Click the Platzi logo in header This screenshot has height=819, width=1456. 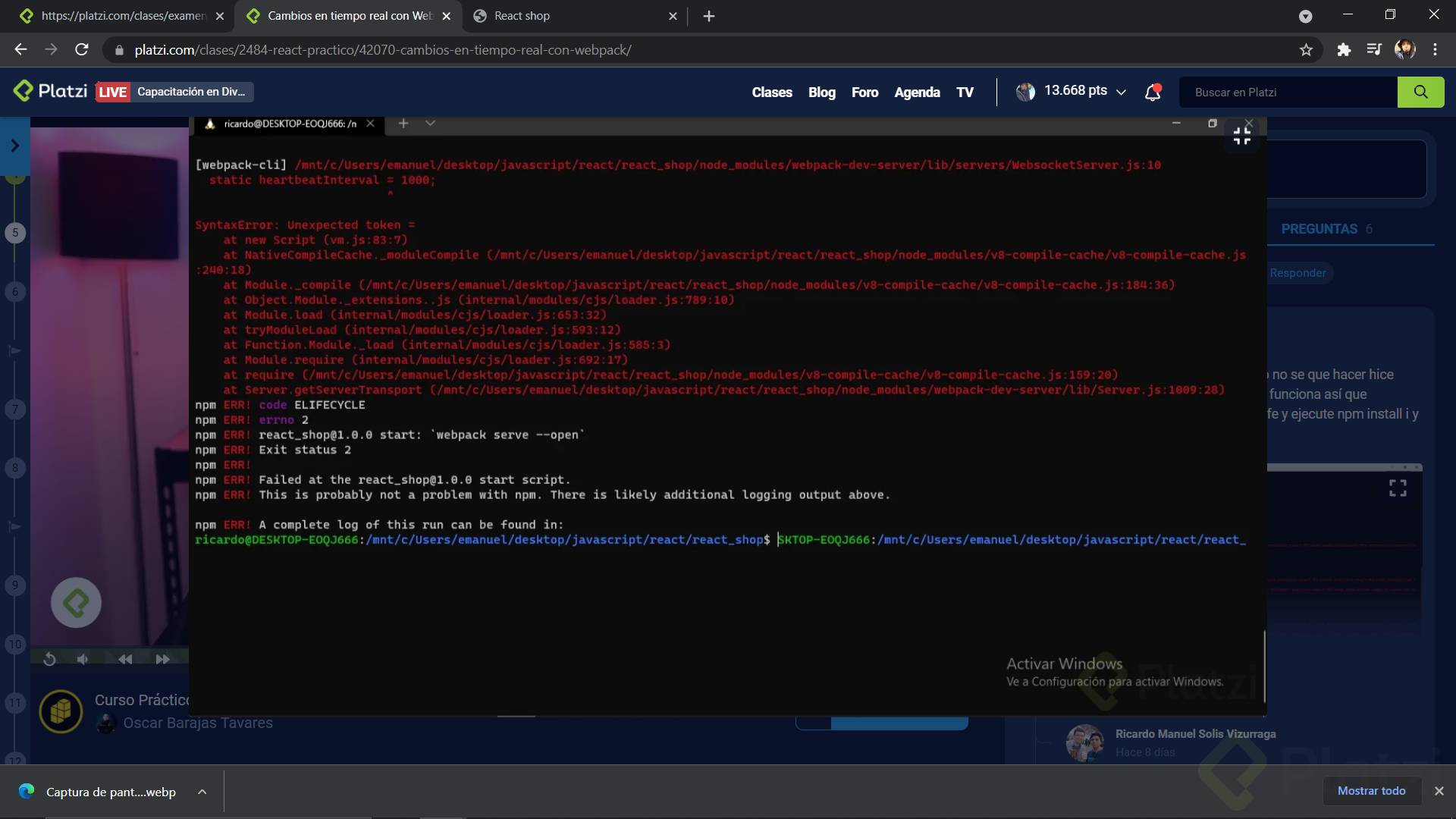[50, 92]
